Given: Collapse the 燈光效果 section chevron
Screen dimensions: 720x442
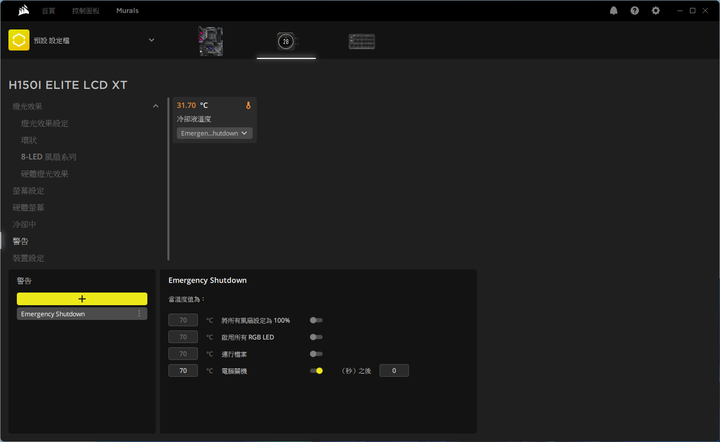Looking at the screenshot, I should [x=156, y=106].
